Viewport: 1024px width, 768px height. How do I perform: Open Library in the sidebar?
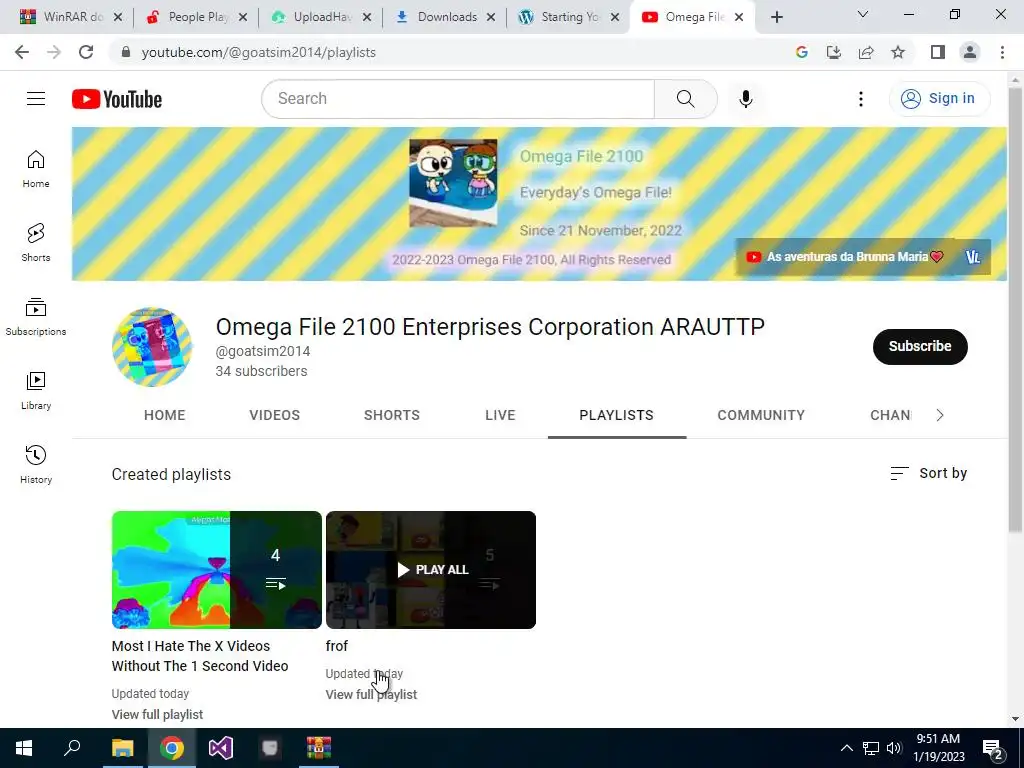(x=36, y=391)
